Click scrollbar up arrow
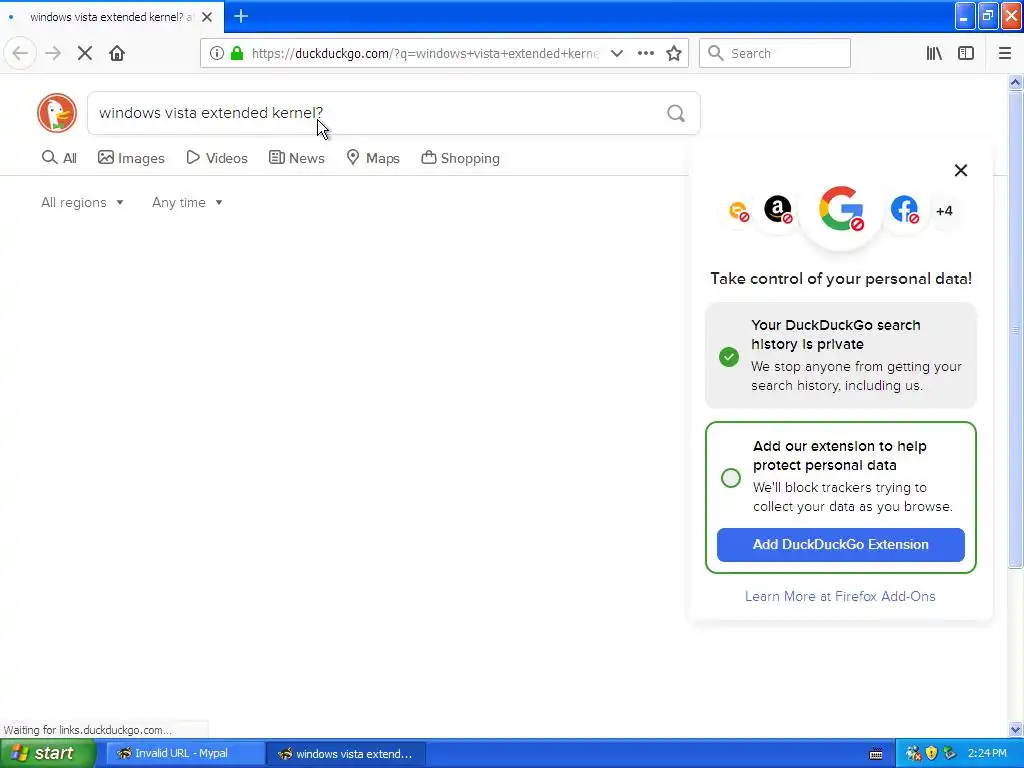The width and height of the screenshot is (1024, 768). tap(1016, 82)
